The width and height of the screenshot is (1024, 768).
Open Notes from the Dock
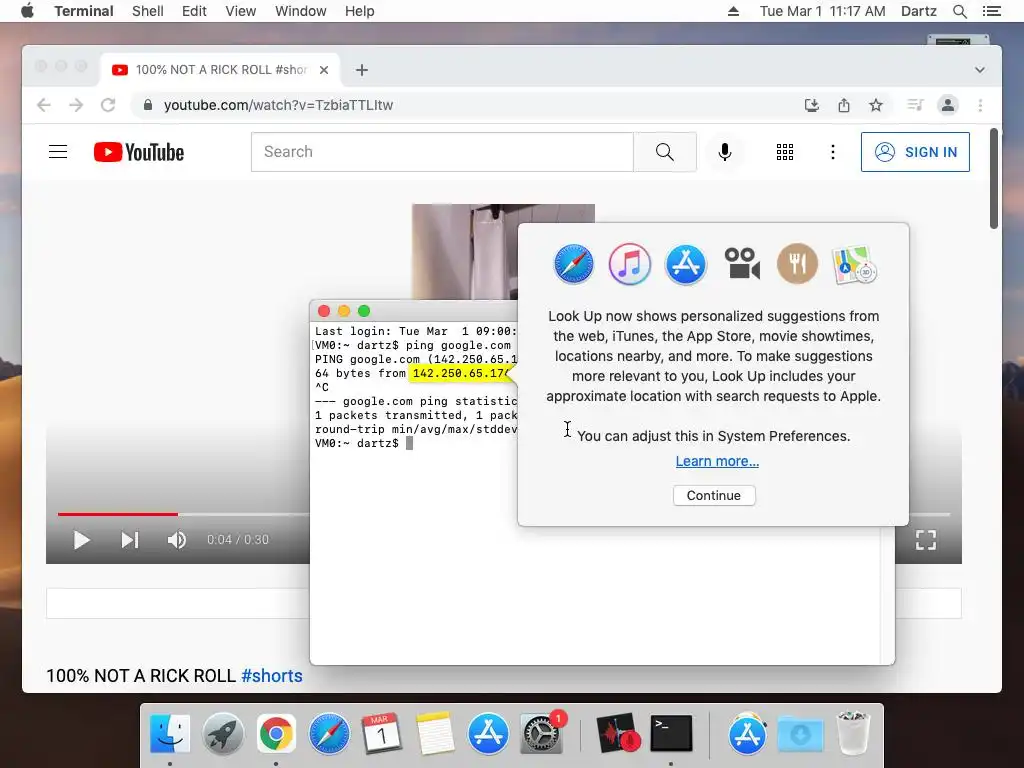coord(435,734)
